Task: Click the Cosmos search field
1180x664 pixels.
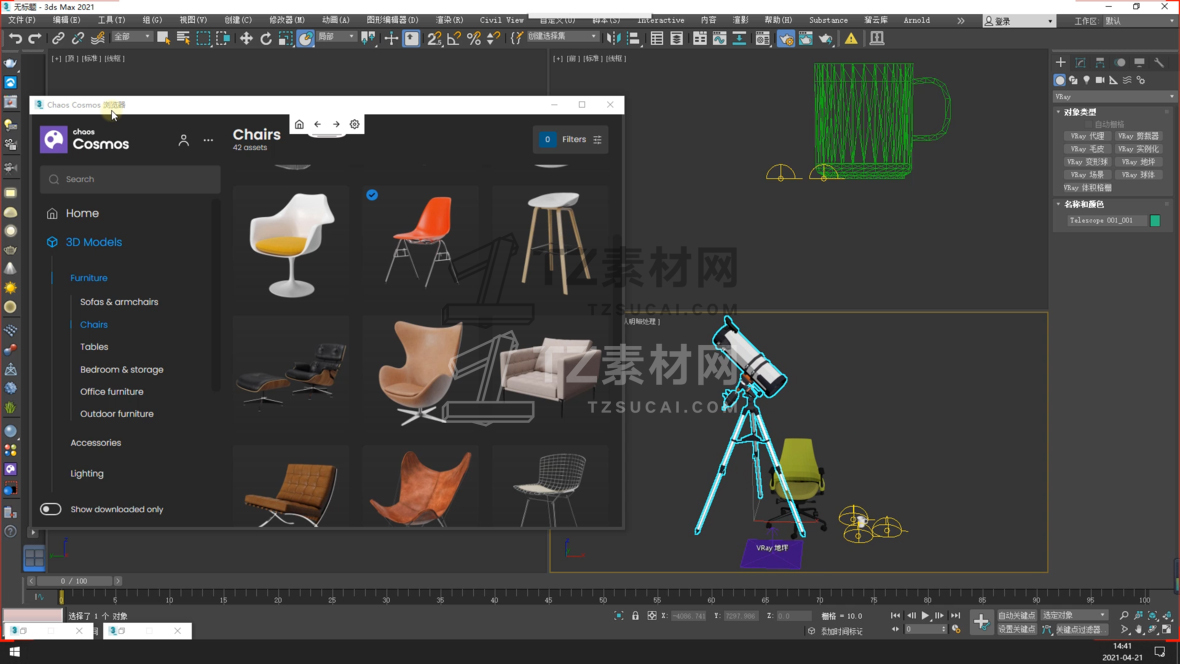Action: (x=130, y=179)
